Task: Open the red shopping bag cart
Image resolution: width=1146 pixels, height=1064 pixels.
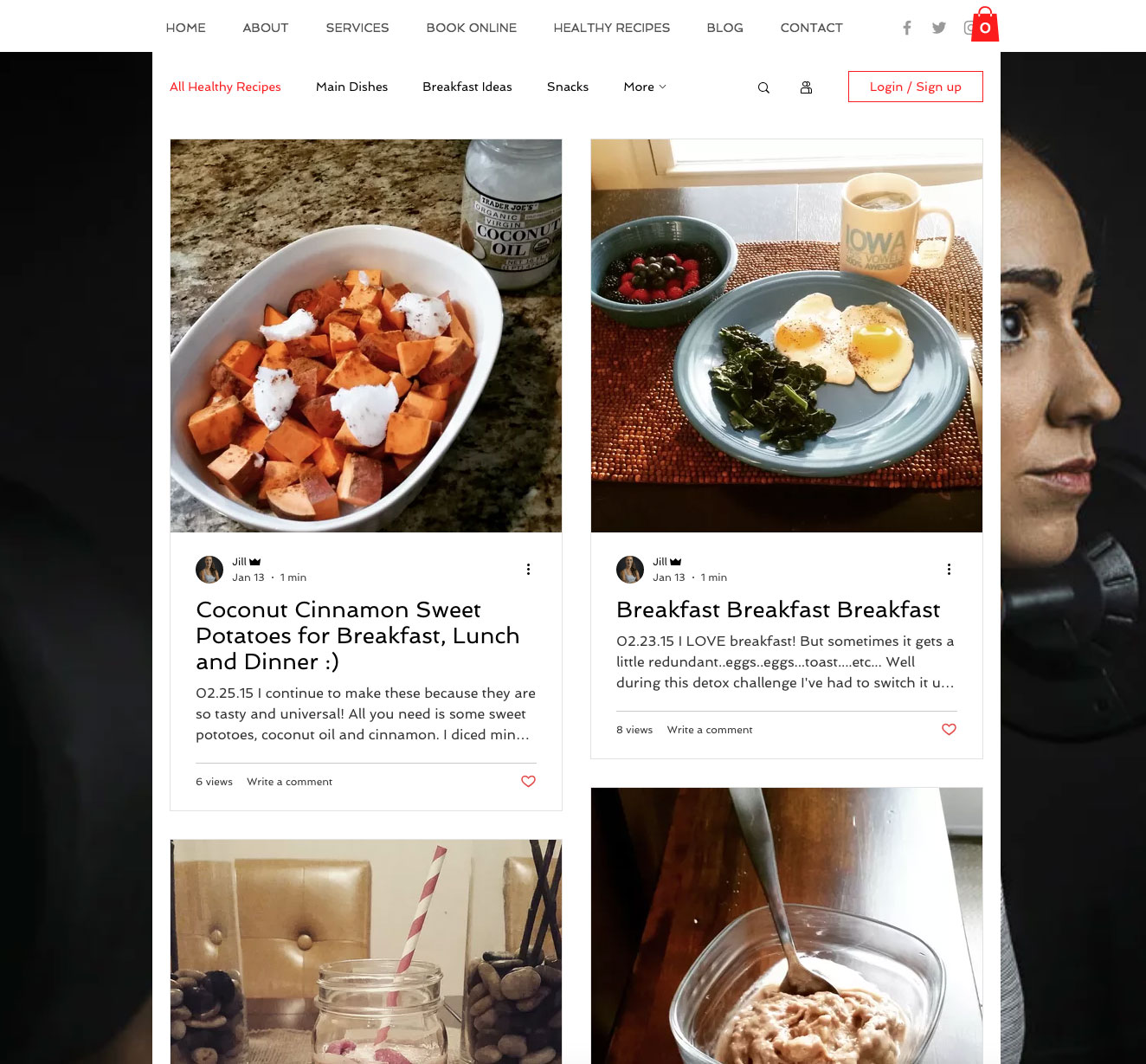Action: pyautogui.click(x=985, y=24)
